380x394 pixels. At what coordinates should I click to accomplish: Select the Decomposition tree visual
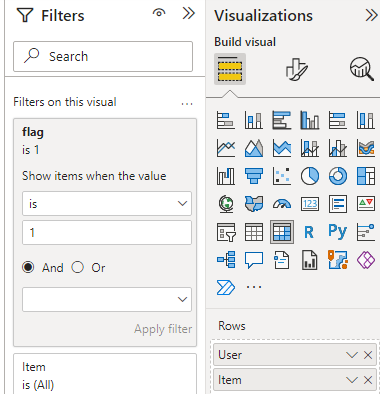point(226,260)
